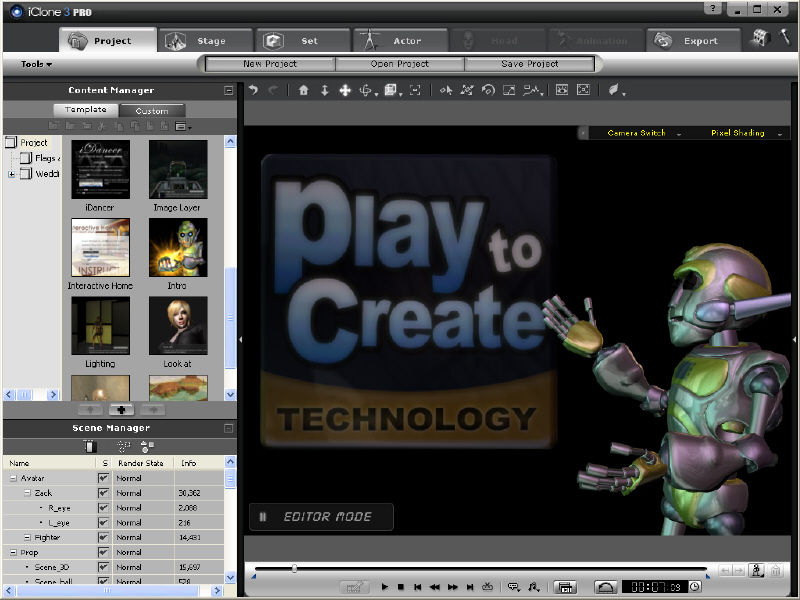Image resolution: width=800 pixels, height=600 pixels.
Task: Click the Home camera view icon
Action: click(x=304, y=90)
